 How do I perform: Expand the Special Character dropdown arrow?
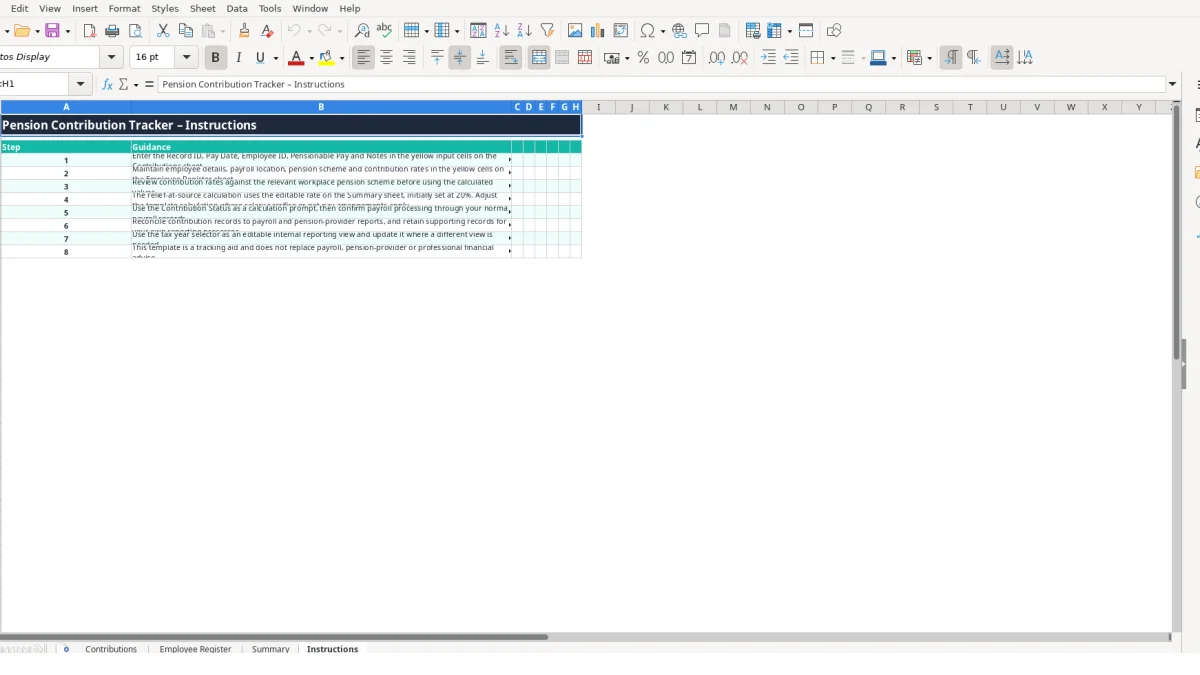pyautogui.click(x=662, y=31)
